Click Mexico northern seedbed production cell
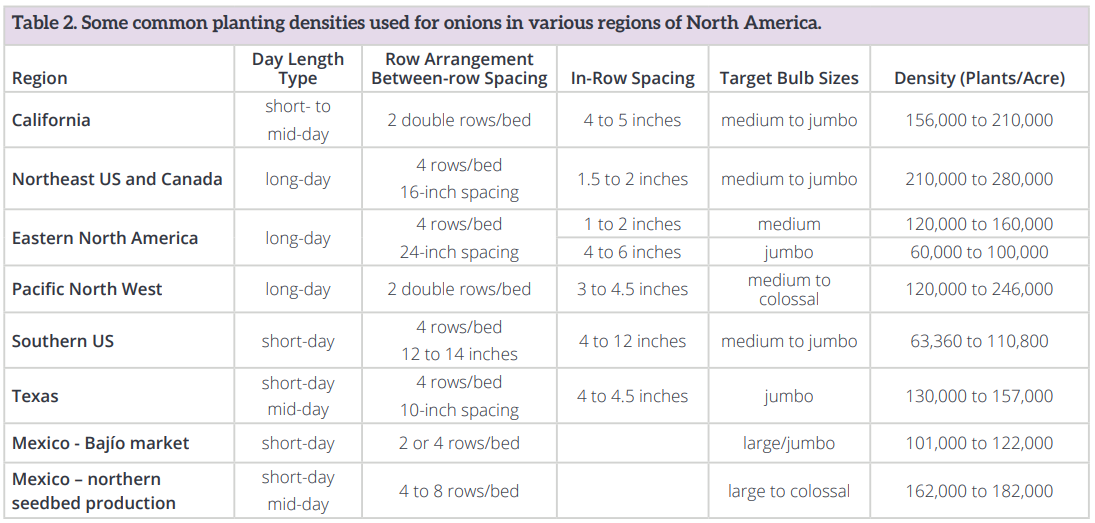 point(94,491)
